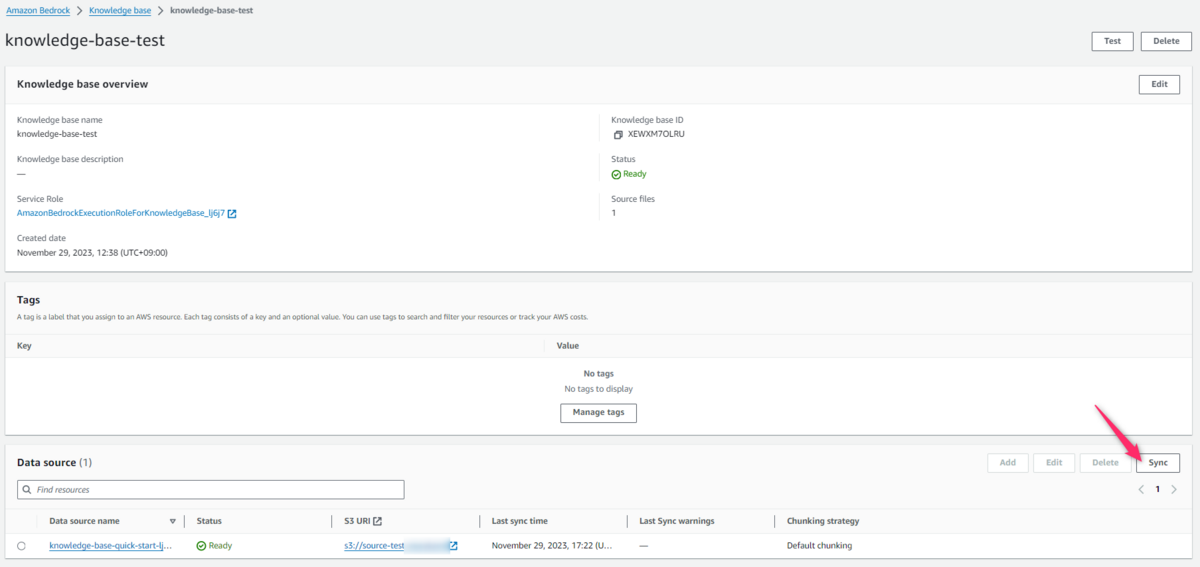1200x567 pixels.
Task: Open Amazon Bedrock breadcrumb link
Action: (x=38, y=10)
